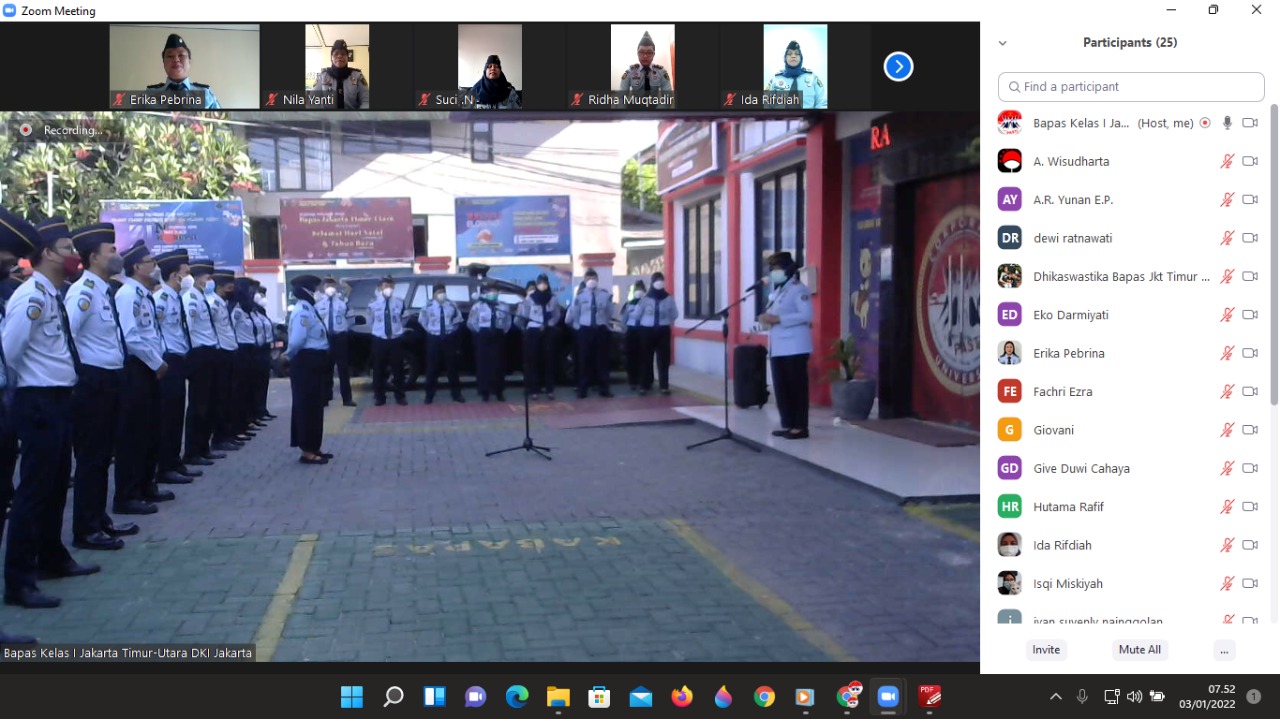
Task: Select Erika Pebrina video thumbnail
Action: (x=184, y=66)
